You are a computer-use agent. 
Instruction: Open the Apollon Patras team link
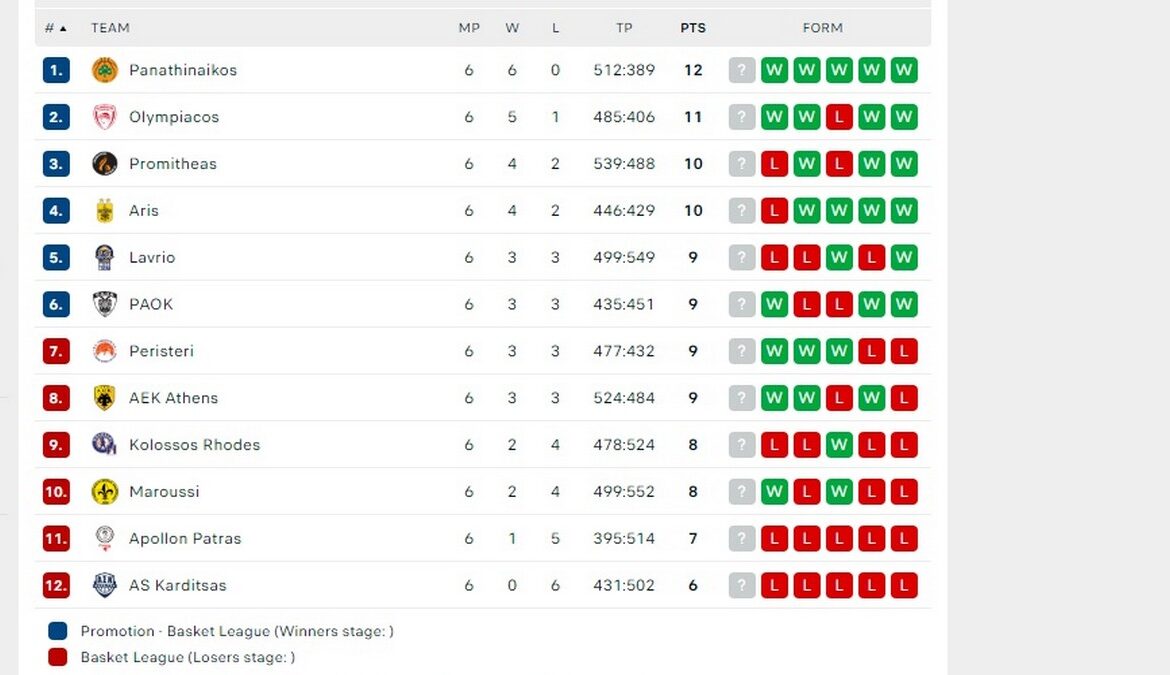point(185,538)
